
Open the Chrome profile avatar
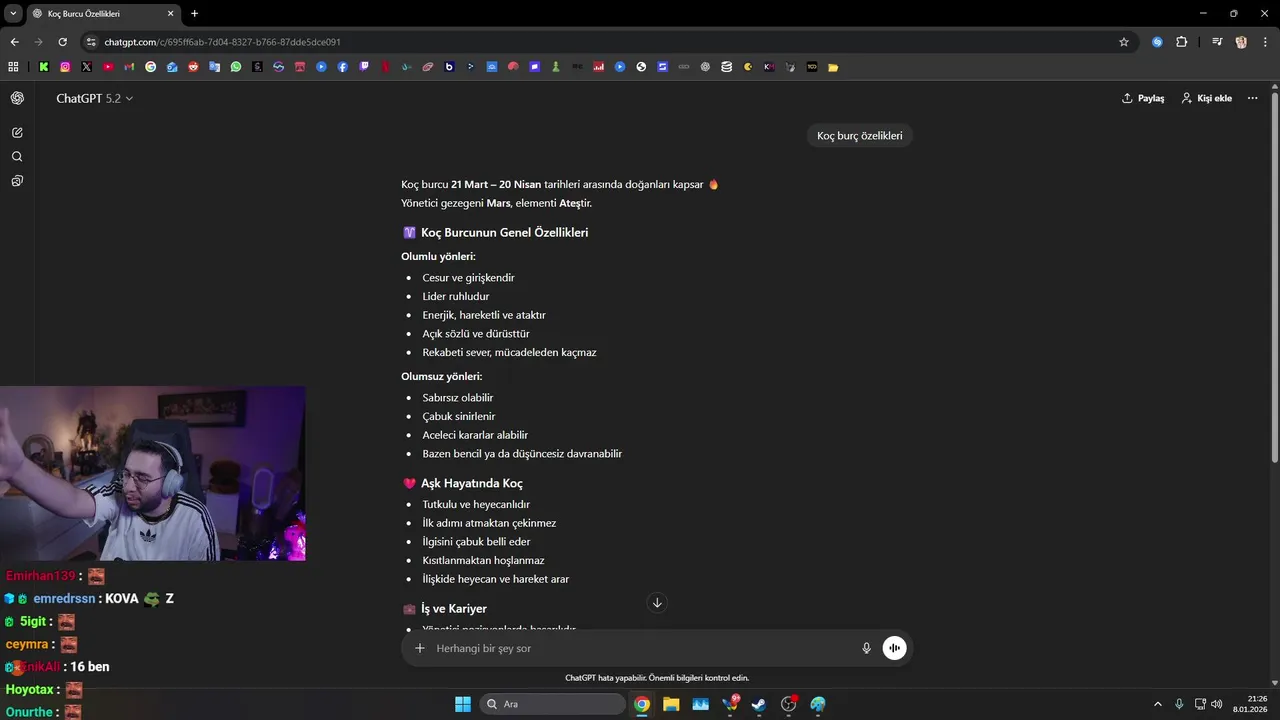[x=1241, y=42]
